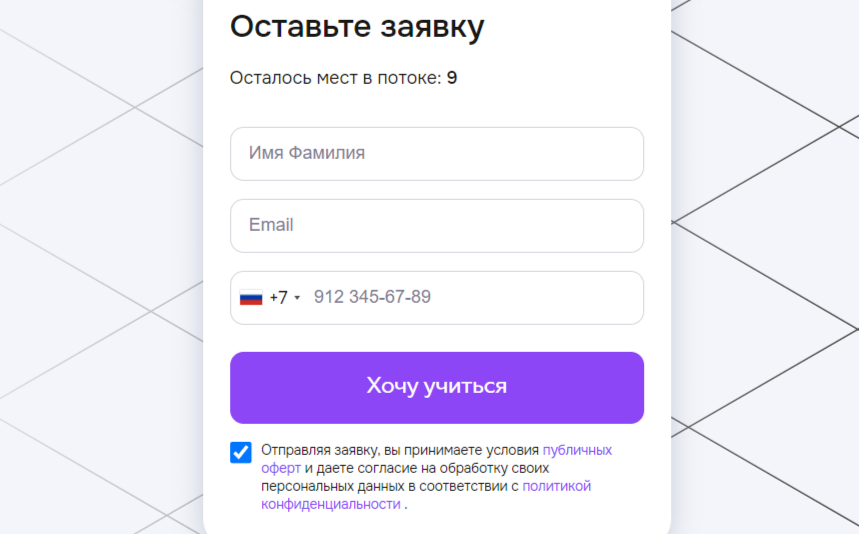Focus the phone number field 912 345-67-89
This screenshot has width=859, height=534.
coord(474,297)
